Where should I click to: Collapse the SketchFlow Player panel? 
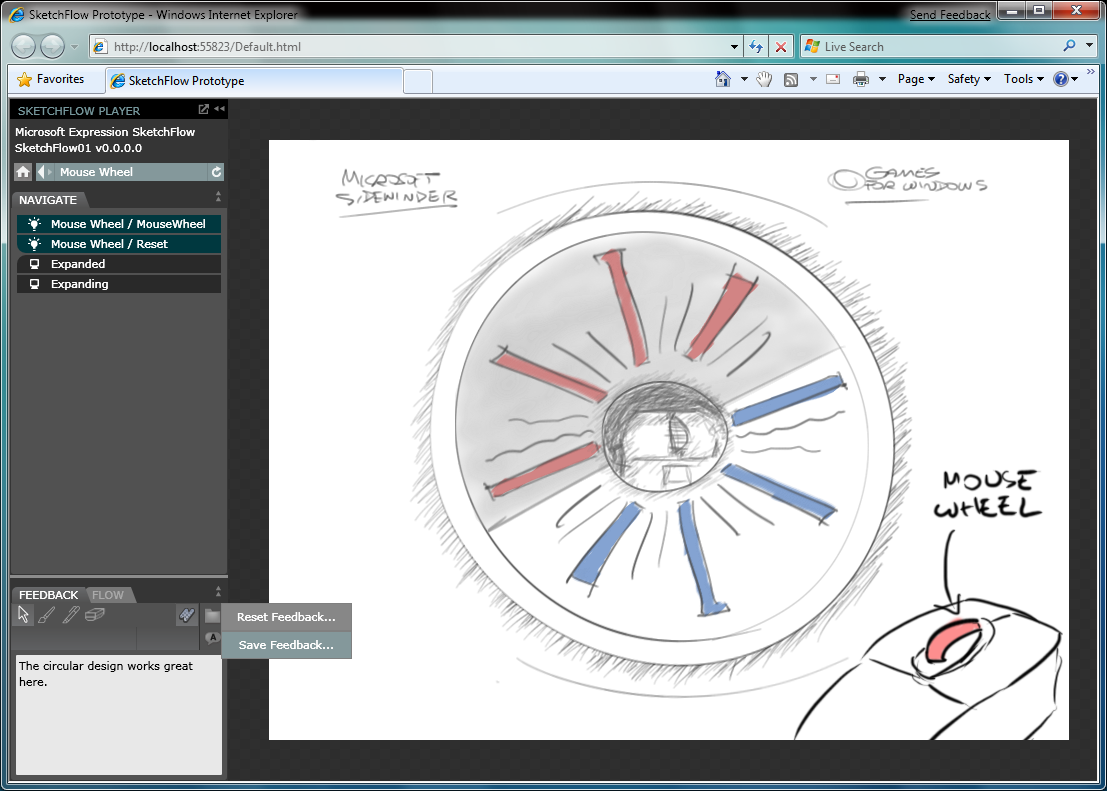[220, 109]
